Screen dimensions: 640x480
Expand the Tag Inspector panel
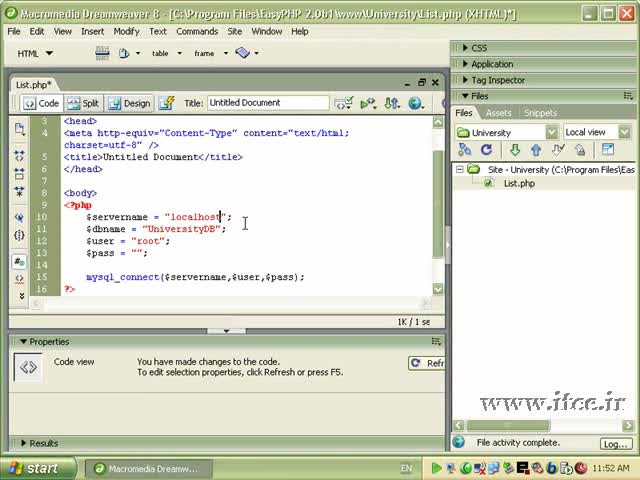point(465,80)
